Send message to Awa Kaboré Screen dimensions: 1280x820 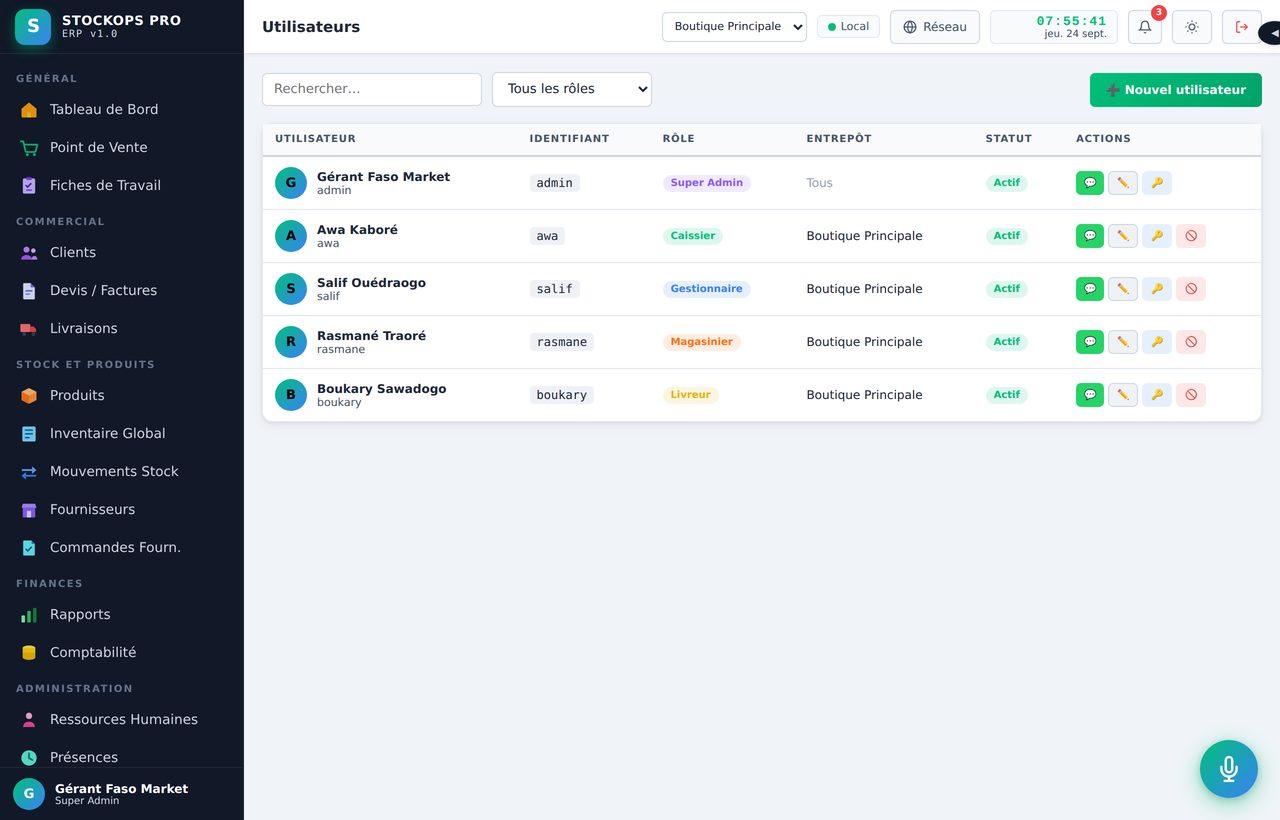coord(1090,236)
